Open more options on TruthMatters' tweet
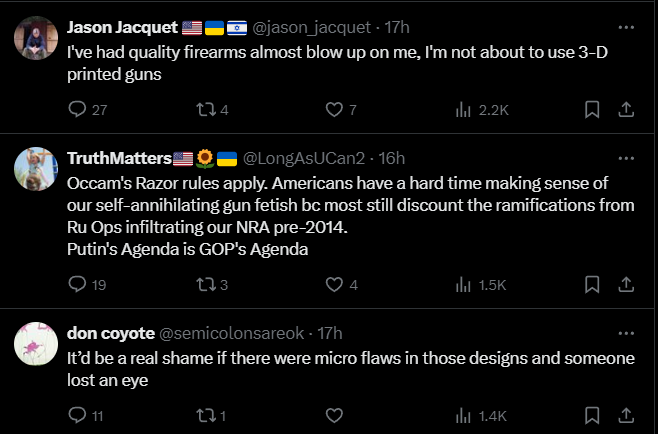This screenshot has height=434, width=658. pyautogui.click(x=626, y=158)
